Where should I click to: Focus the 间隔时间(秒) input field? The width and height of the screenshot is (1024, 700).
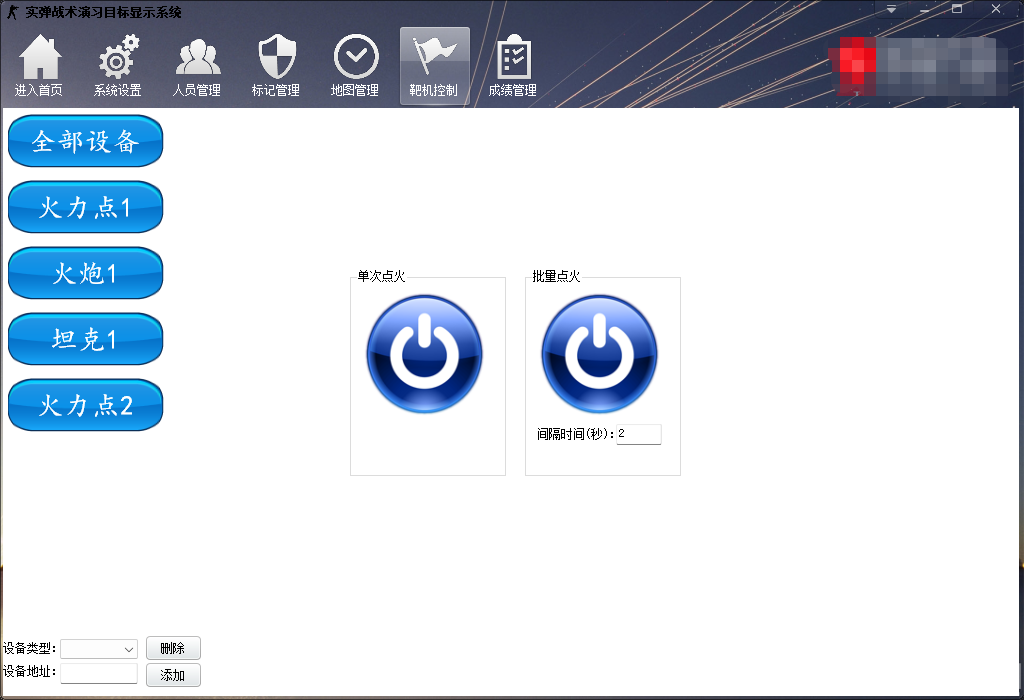tap(639, 434)
